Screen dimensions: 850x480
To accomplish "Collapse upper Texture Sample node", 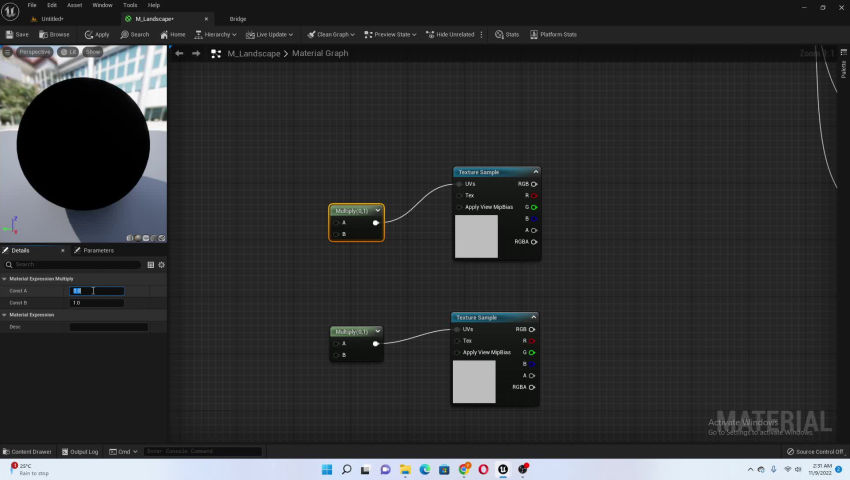I will tap(536, 171).
